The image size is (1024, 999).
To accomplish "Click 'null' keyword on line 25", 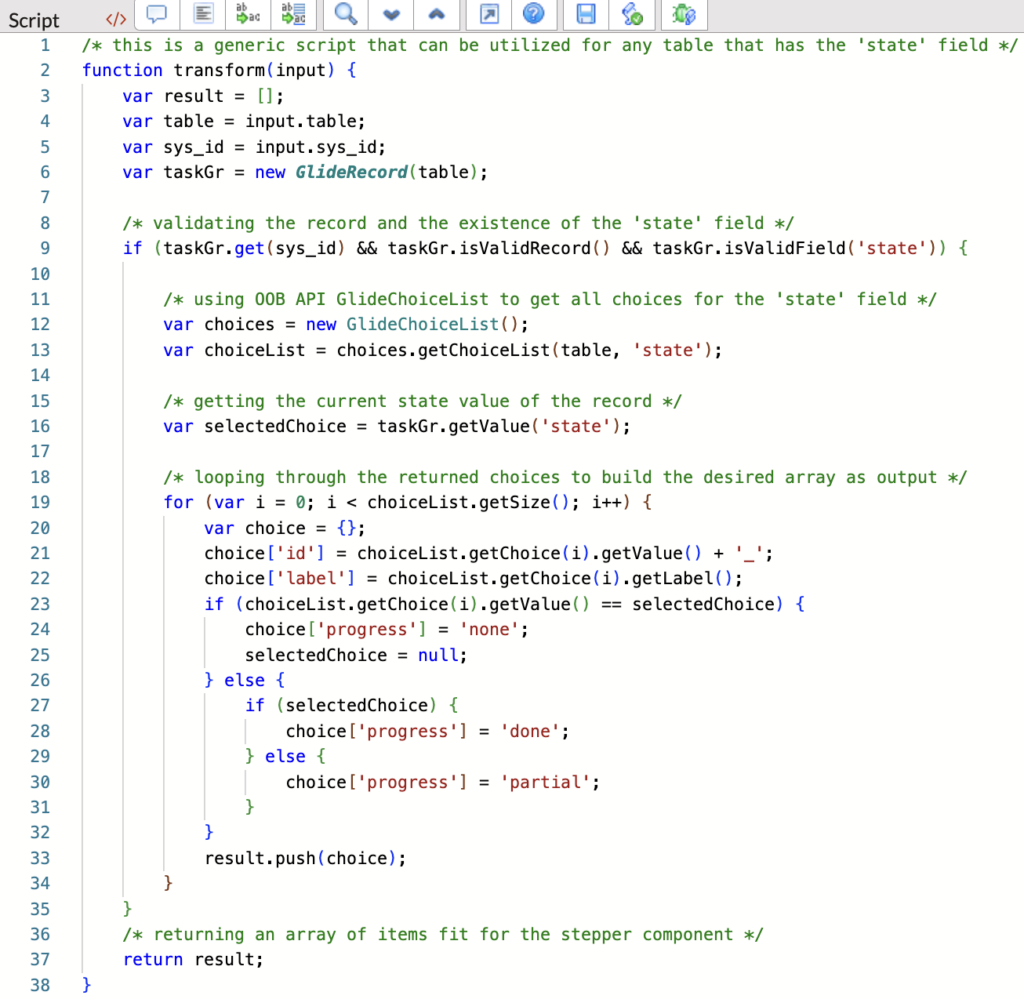I will (438, 655).
